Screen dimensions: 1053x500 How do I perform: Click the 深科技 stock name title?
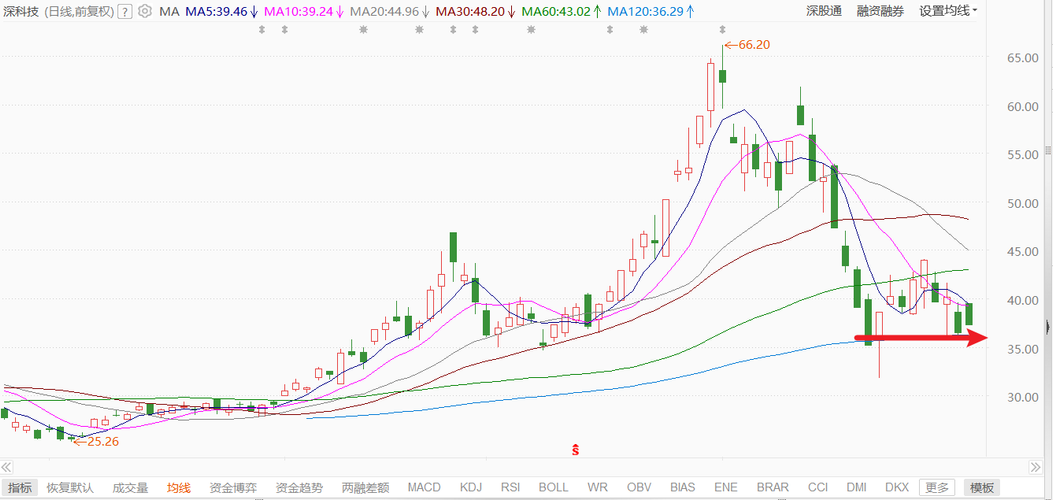point(23,11)
